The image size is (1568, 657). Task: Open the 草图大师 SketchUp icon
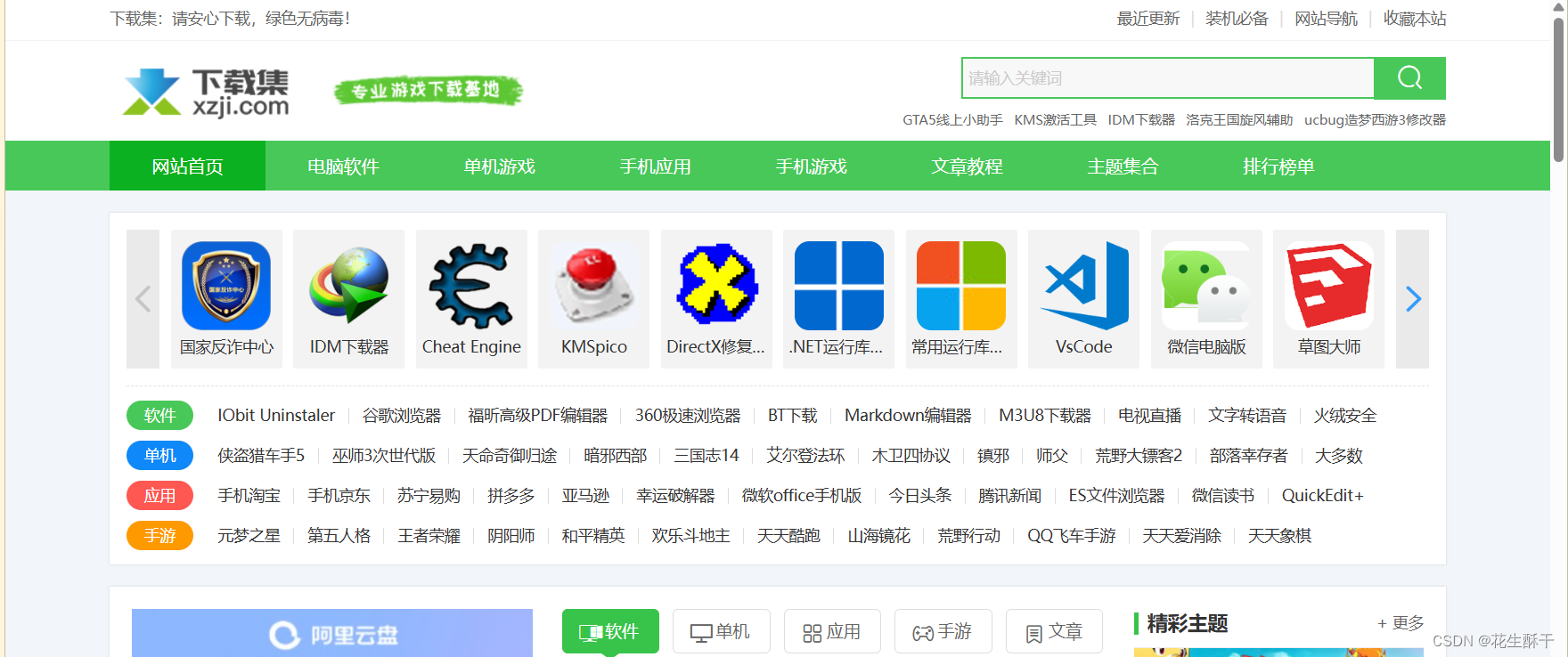tap(1328, 286)
